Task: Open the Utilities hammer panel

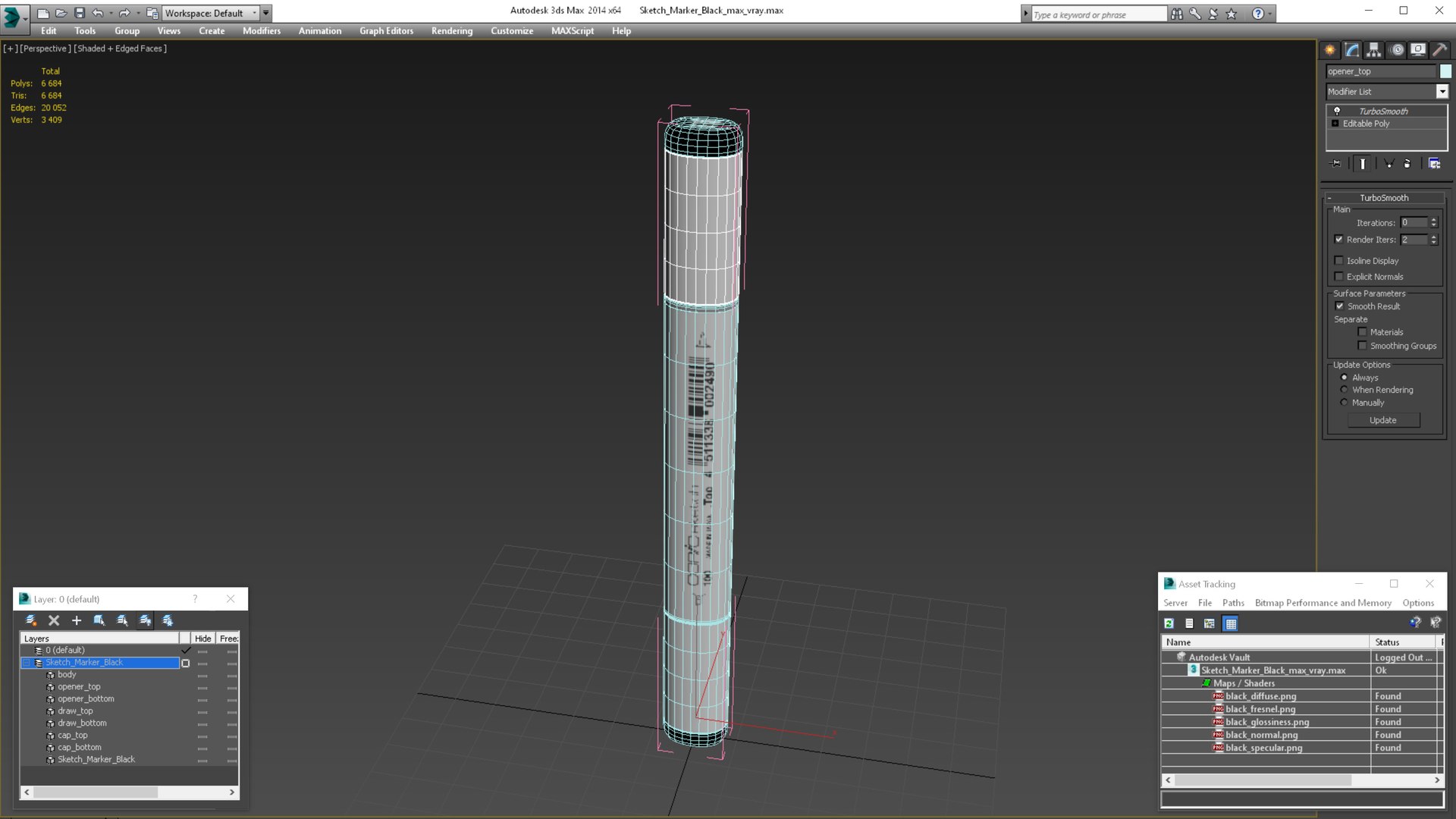Action: [1439, 50]
